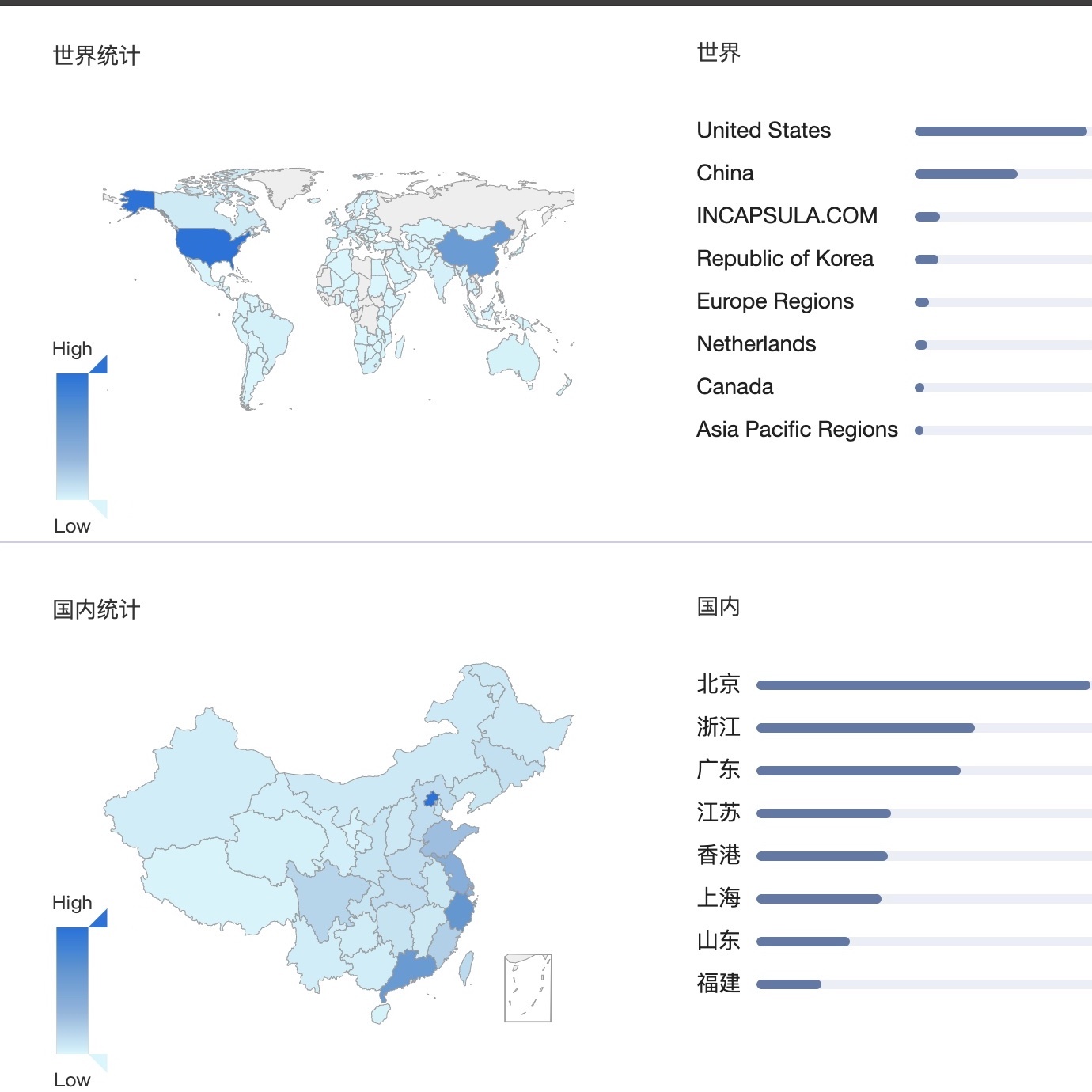Select Guangdong province on China map
The width and height of the screenshot is (1092, 1092).
coord(408,973)
